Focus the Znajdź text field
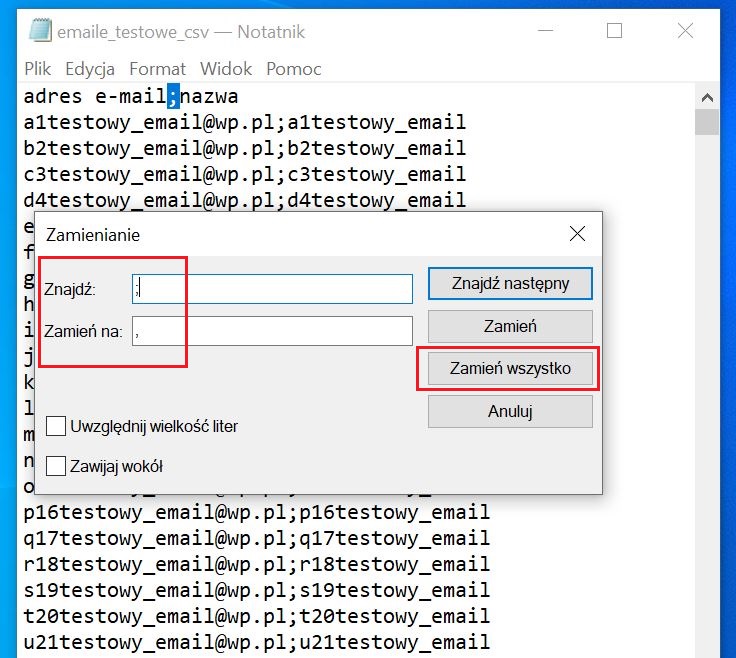The width and height of the screenshot is (736, 658). [x=272, y=289]
